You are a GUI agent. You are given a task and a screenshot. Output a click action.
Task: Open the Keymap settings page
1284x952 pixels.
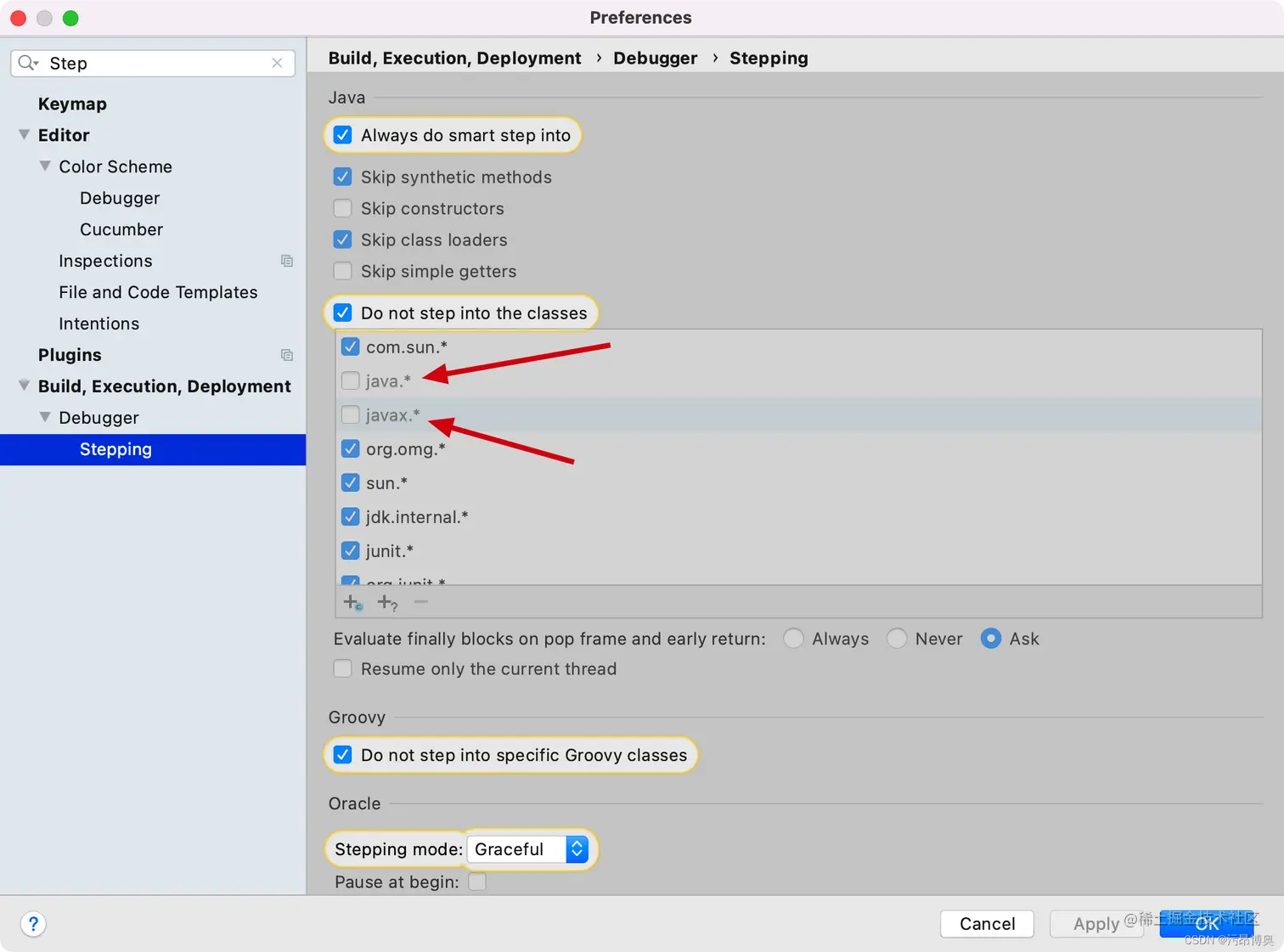pyautogui.click(x=72, y=104)
